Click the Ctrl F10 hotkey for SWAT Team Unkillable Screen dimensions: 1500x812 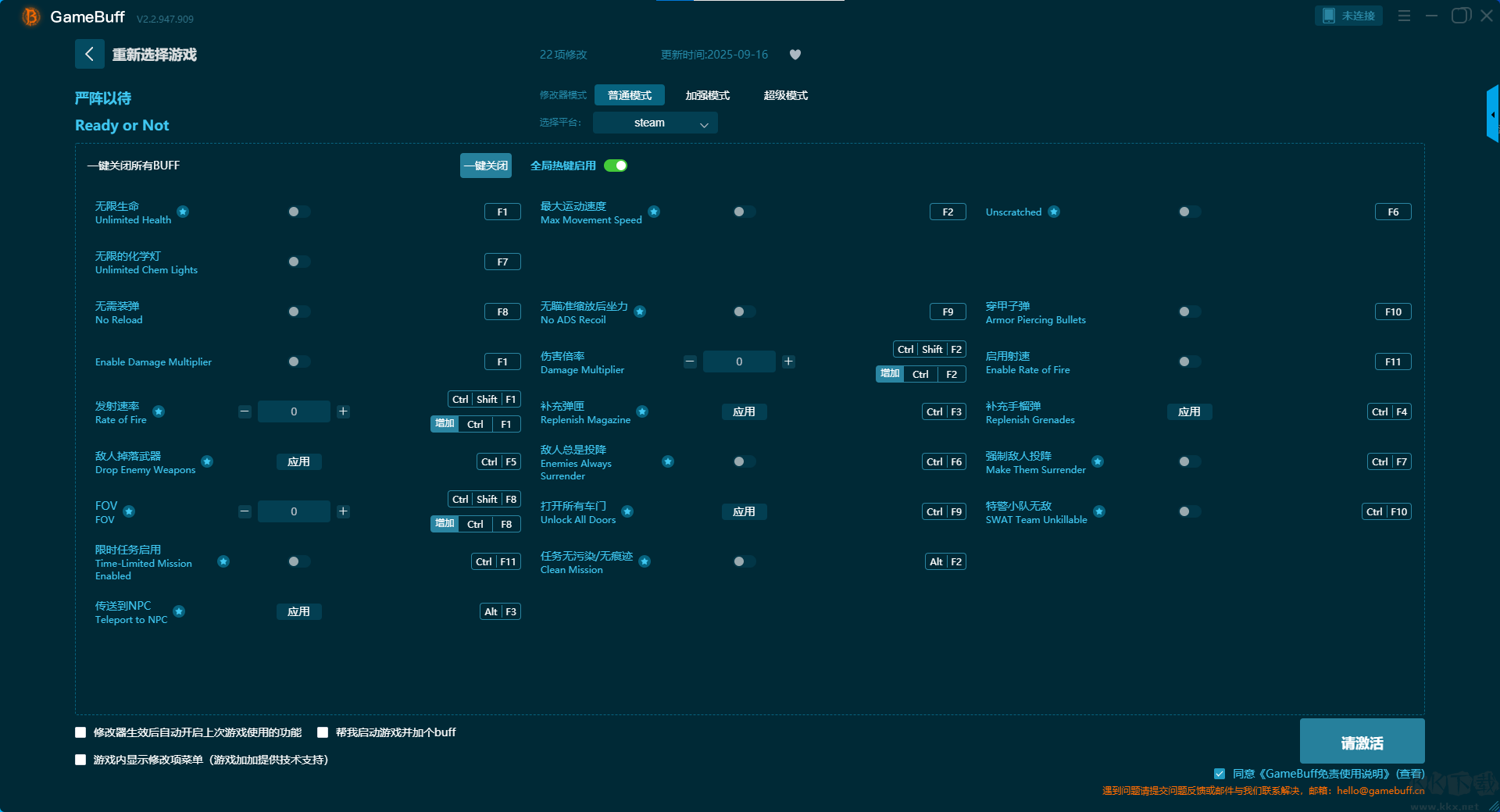[1387, 511]
